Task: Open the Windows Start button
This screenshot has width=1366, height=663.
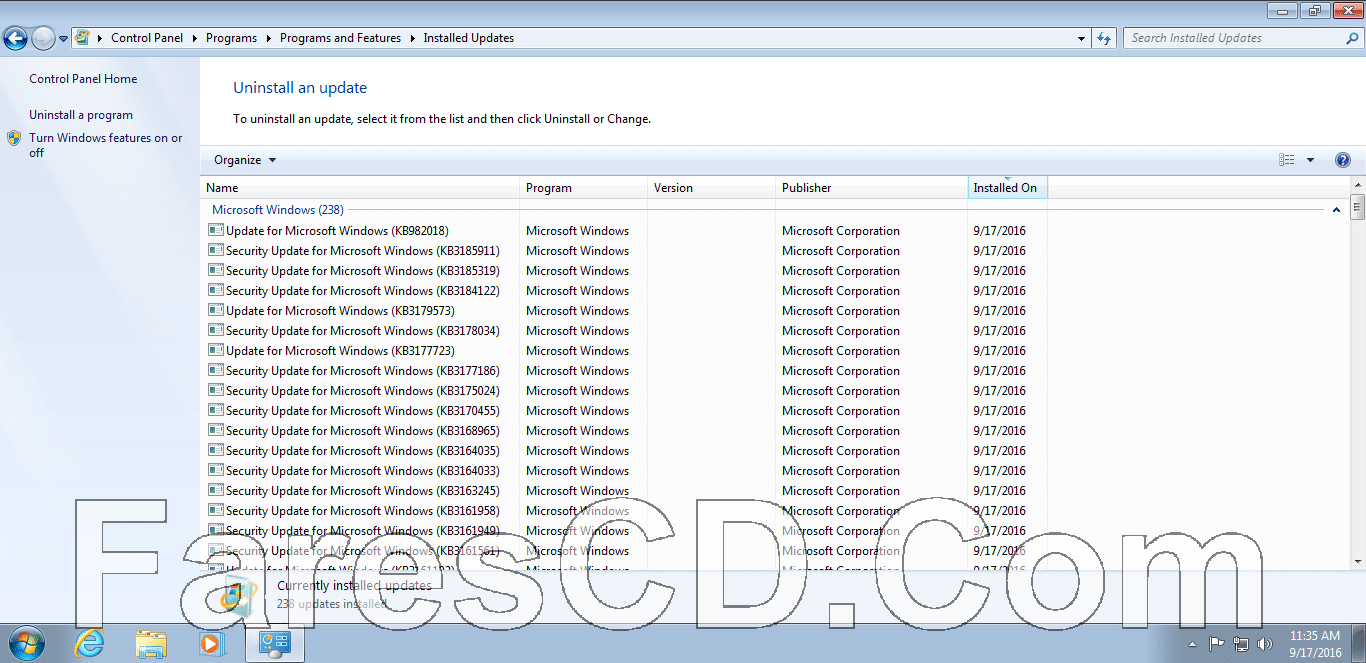Action: point(26,643)
